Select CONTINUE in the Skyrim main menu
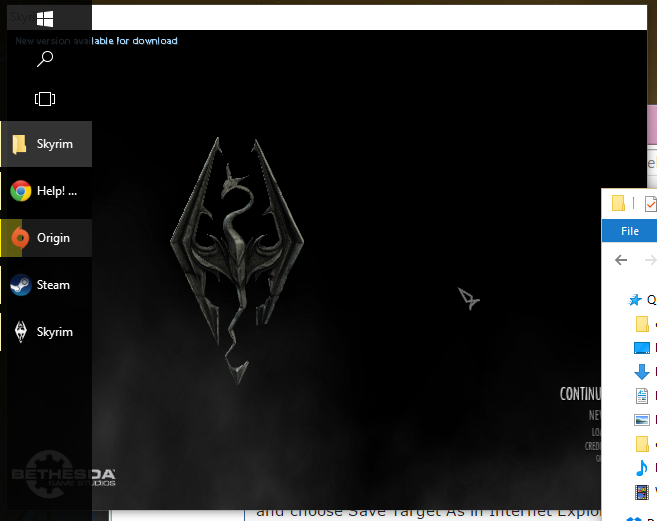 click(x=580, y=394)
